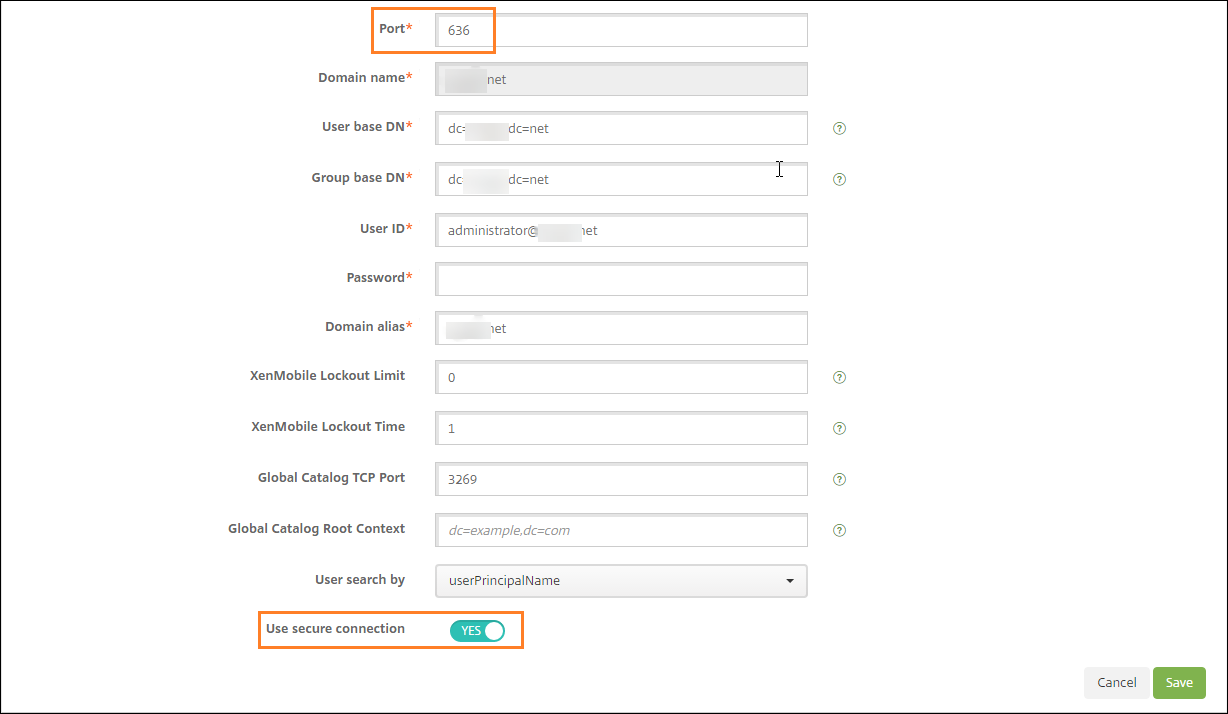The width and height of the screenshot is (1228, 714).
Task: Click the Global Catalog TCP Port field
Action: coord(621,480)
